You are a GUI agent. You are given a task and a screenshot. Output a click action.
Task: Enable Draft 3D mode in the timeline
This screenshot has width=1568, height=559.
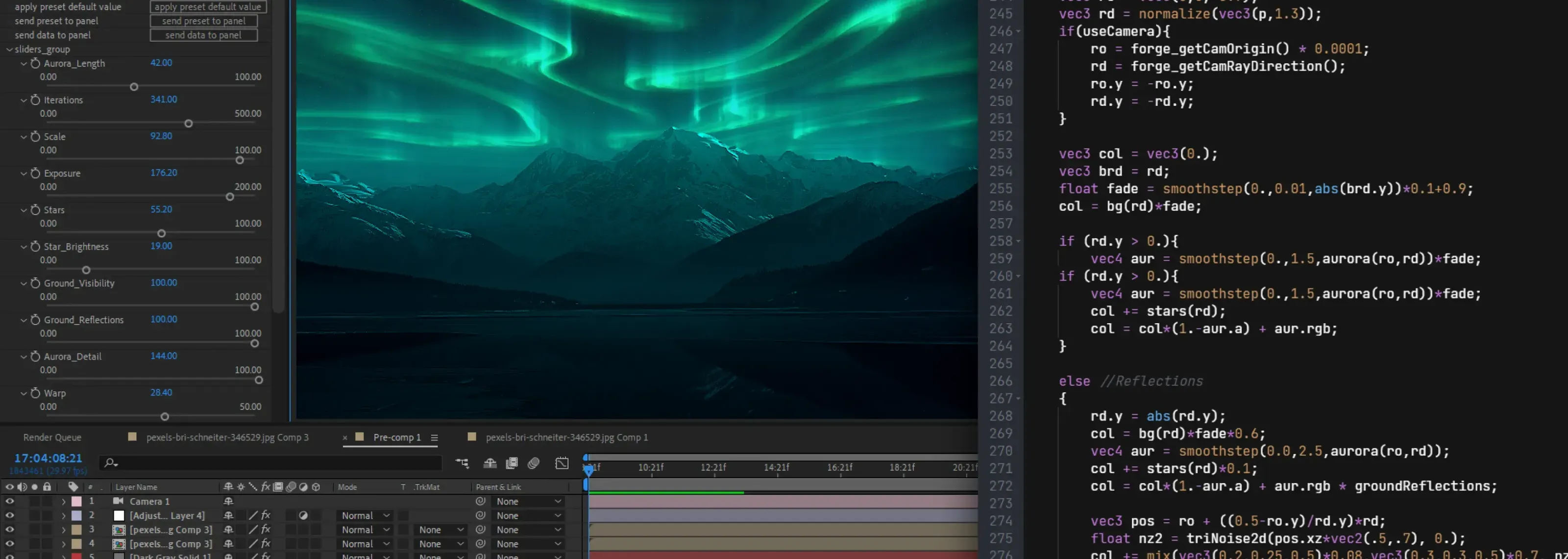pyautogui.click(x=490, y=463)
